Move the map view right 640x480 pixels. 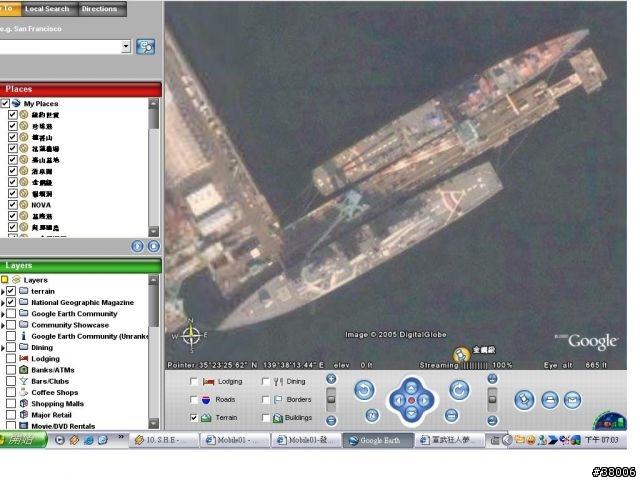424,400
